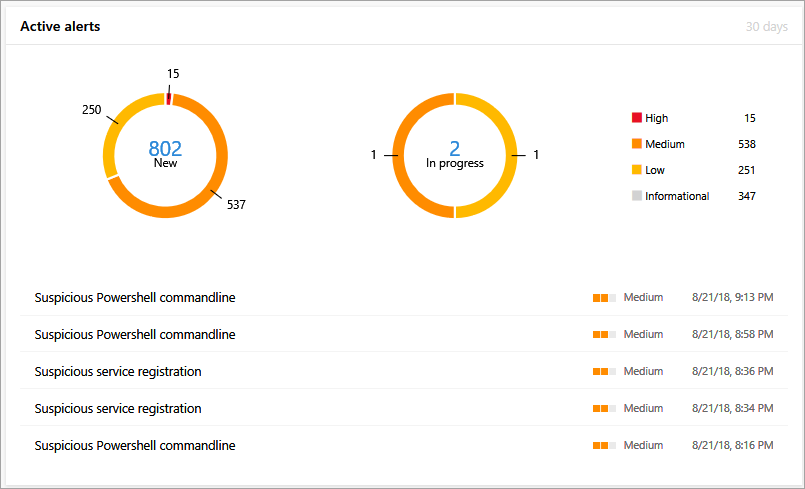The height and width of the screenshot is (489, 805).
Task: Click severity icon of 8:36 PM alert
Action: [604, 371]
